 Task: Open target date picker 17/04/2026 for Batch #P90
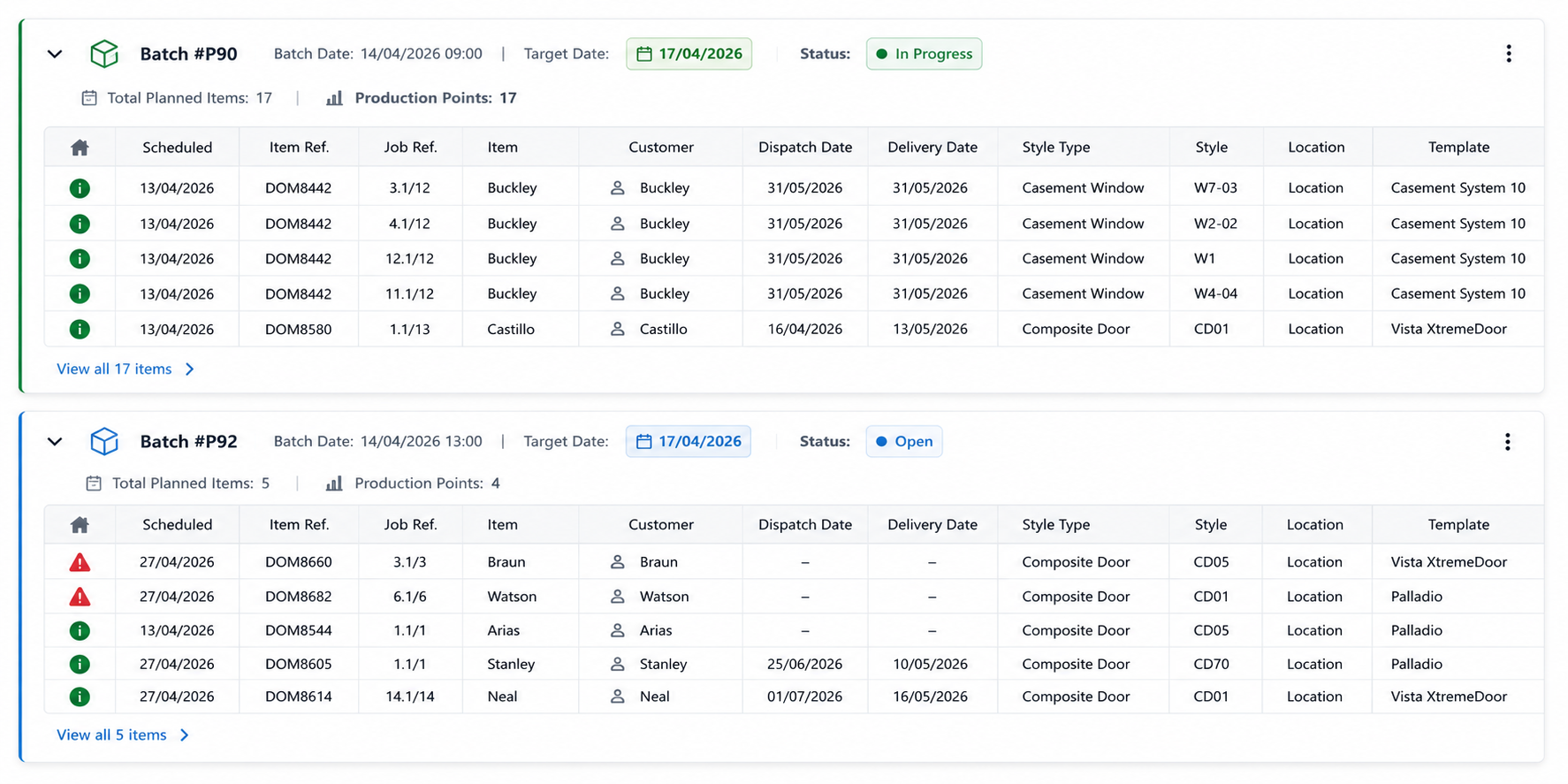[689, 54]
